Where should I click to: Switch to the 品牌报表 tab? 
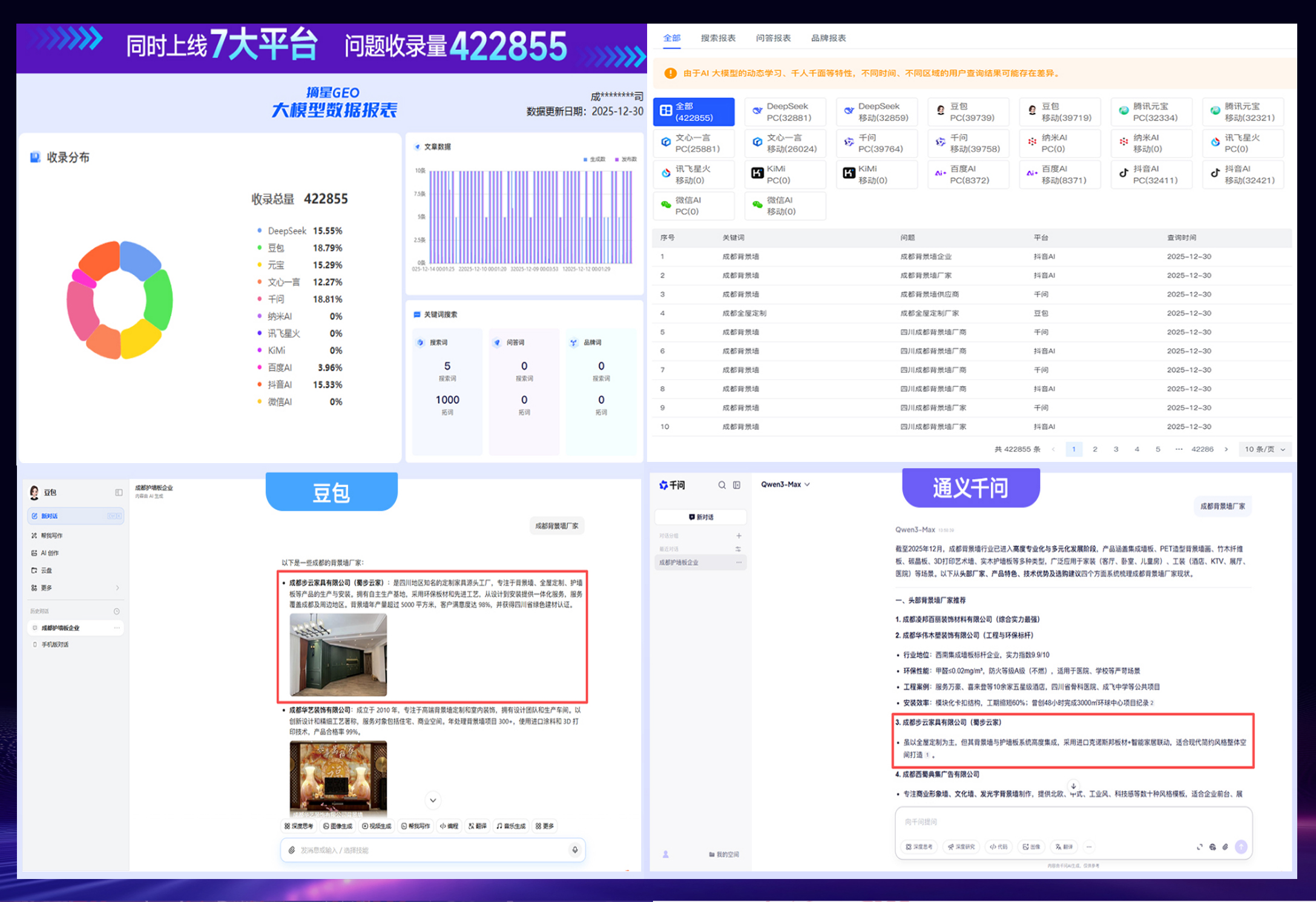pos(831,38)
